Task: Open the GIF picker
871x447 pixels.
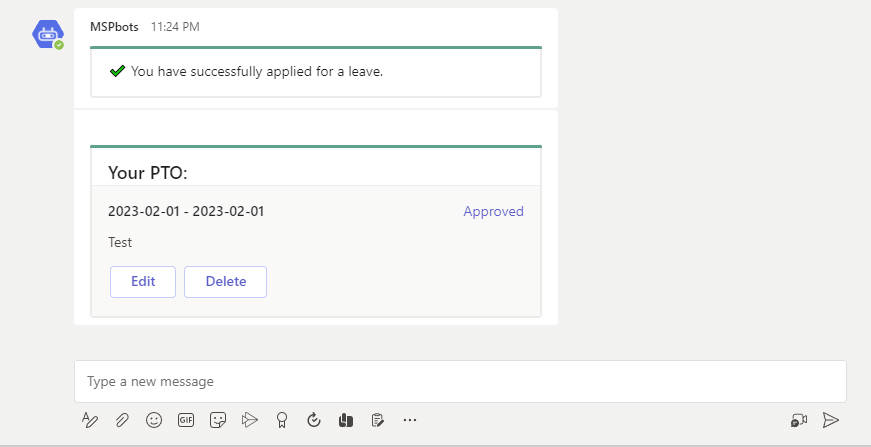Action: [186, 420]
